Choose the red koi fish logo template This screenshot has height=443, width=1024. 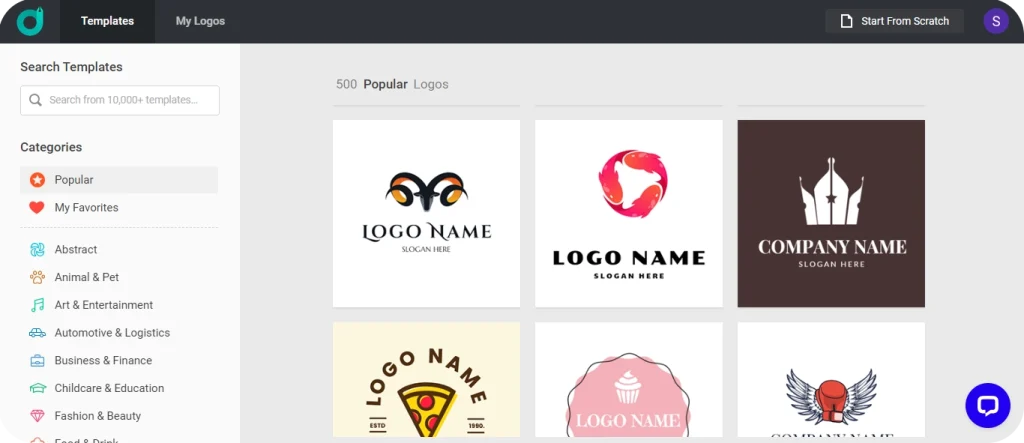coord(628,213)
